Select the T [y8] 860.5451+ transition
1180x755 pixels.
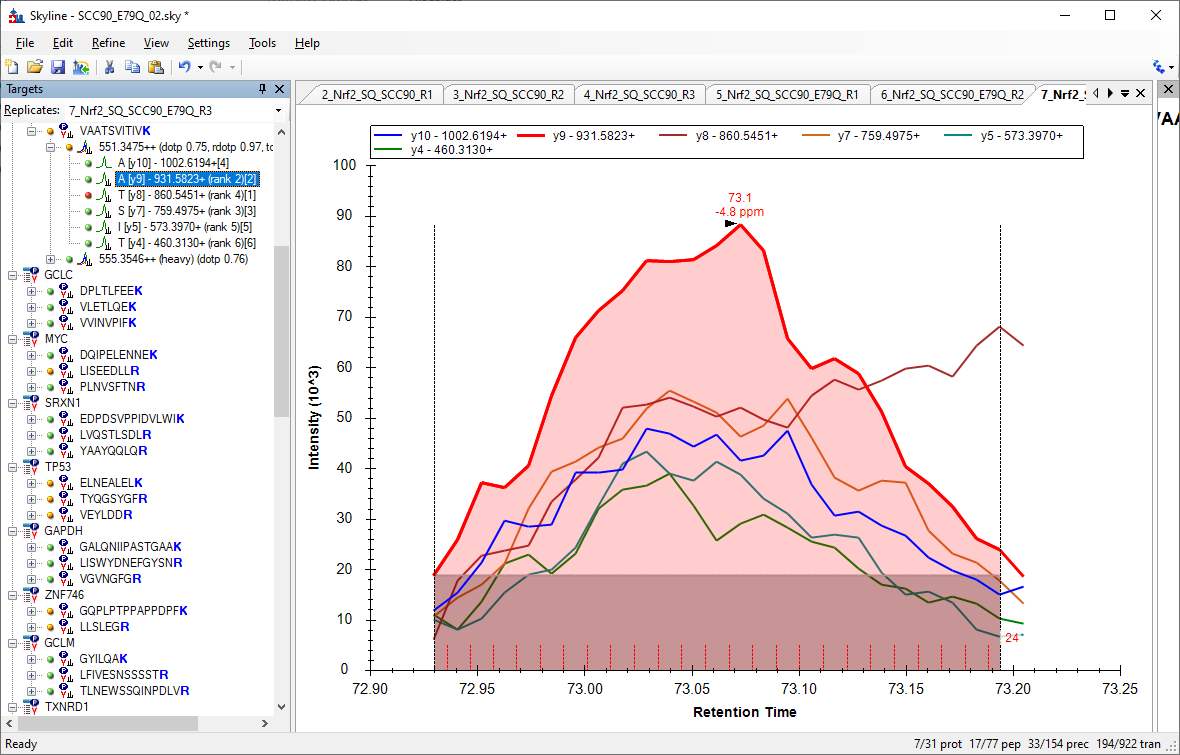(186, 195)
